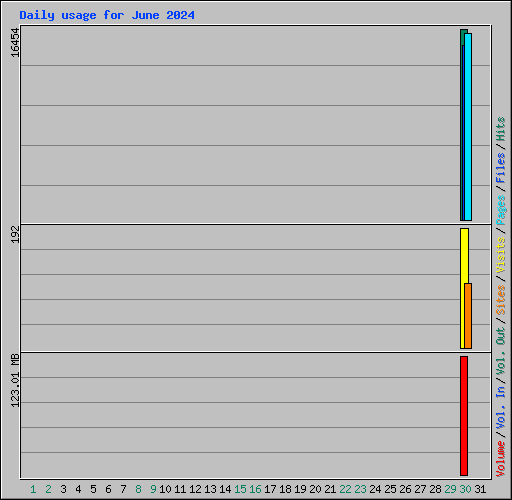
Task: Click the blue Files legend text
Action: click(x=501, y=167)
